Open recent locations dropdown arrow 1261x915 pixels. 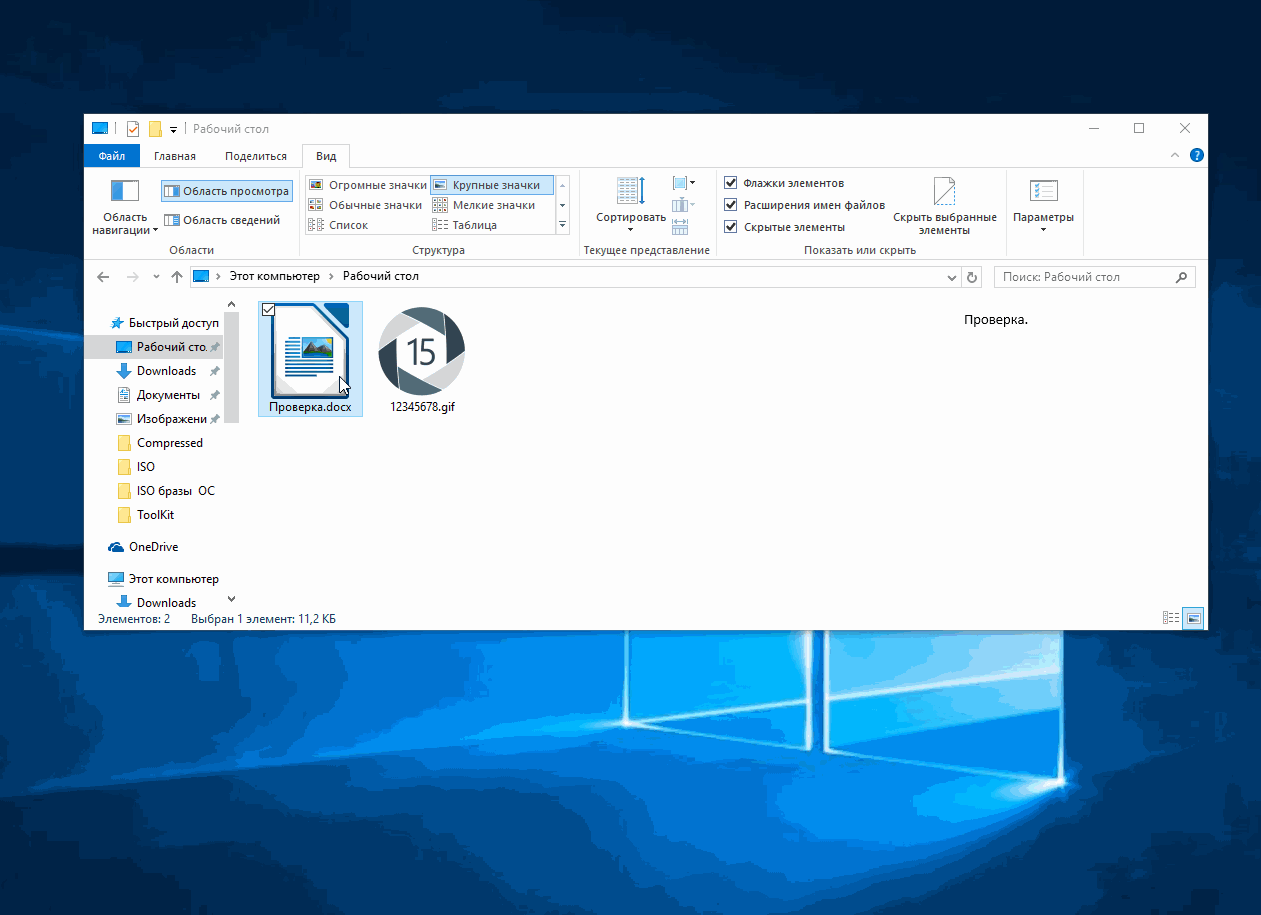(156, 277)
